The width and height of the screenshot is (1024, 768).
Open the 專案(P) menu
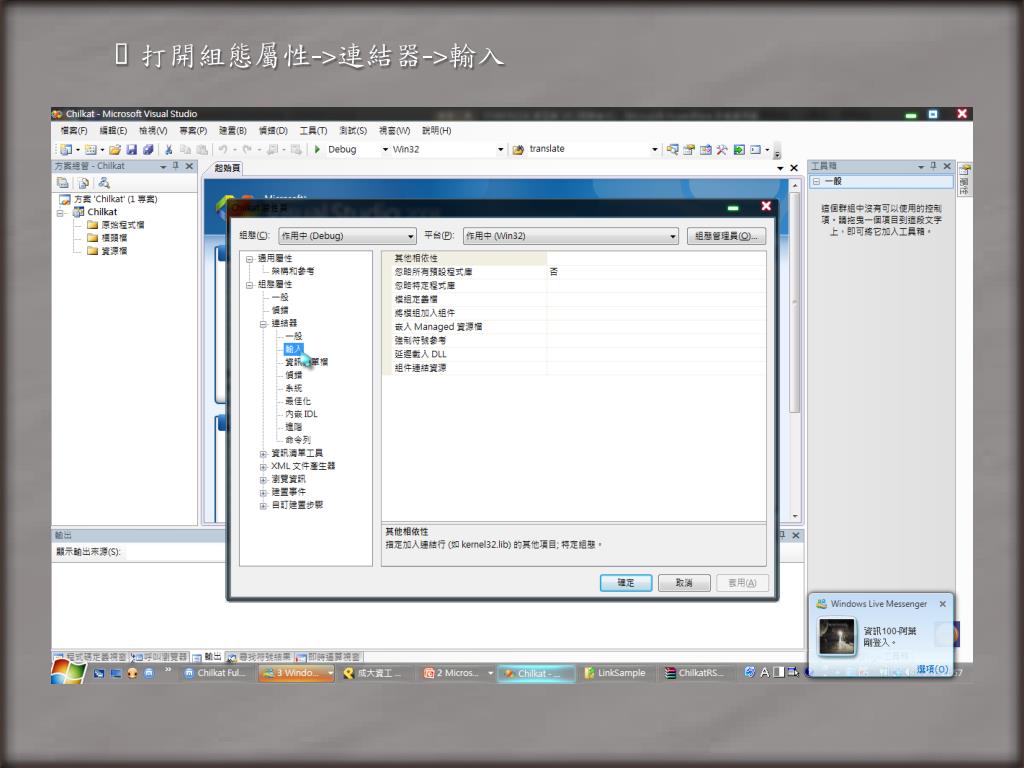pos(193,131)
